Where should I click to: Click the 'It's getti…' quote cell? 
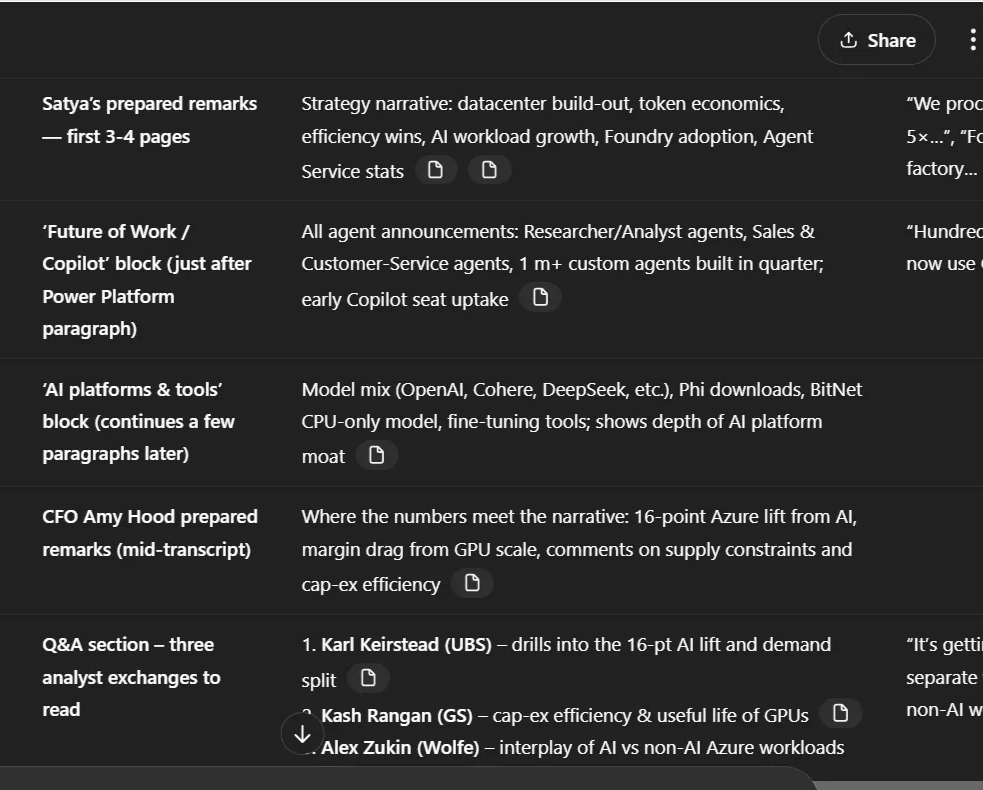[944, 677]
